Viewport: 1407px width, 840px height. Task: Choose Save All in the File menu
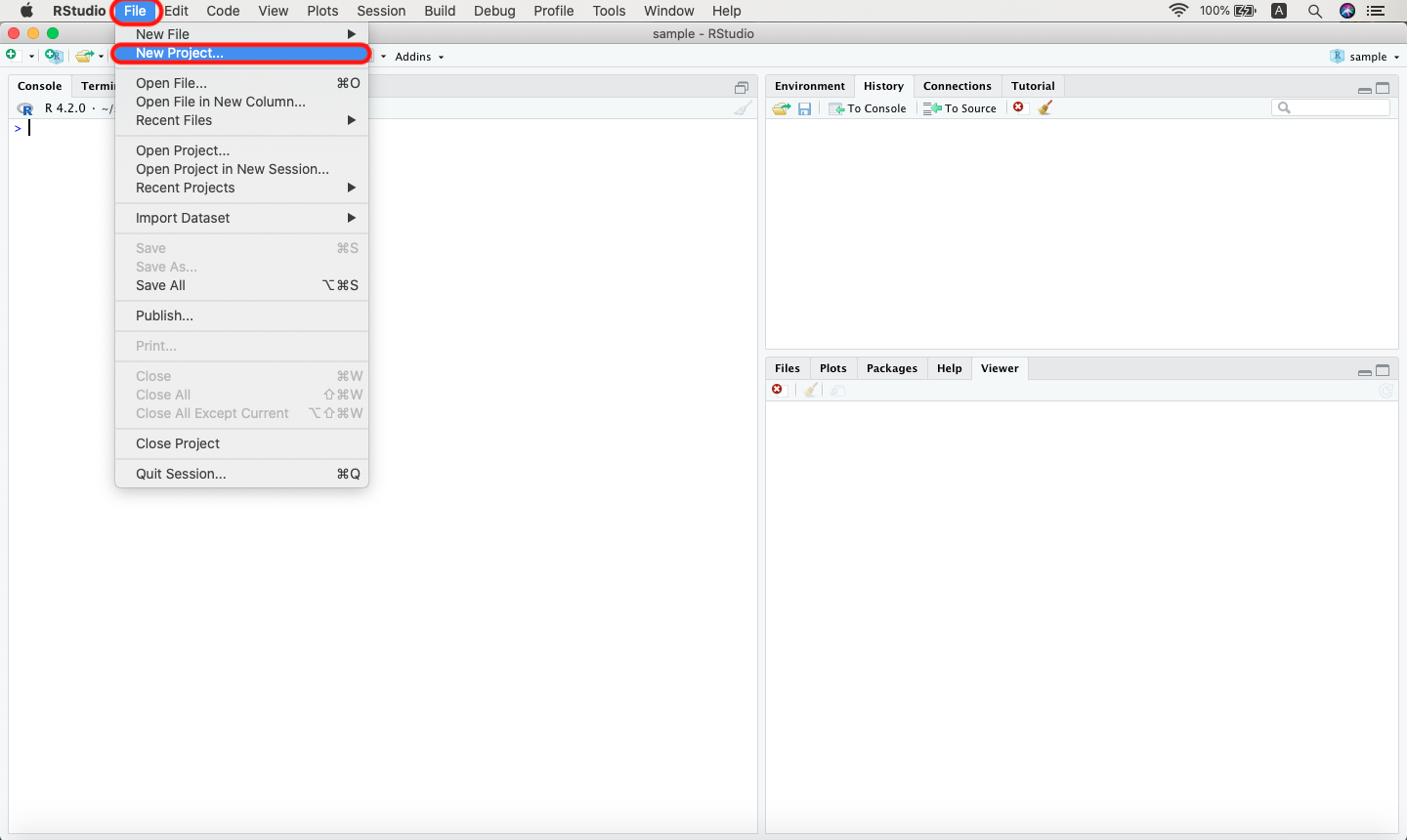click(x=241, y=285)
